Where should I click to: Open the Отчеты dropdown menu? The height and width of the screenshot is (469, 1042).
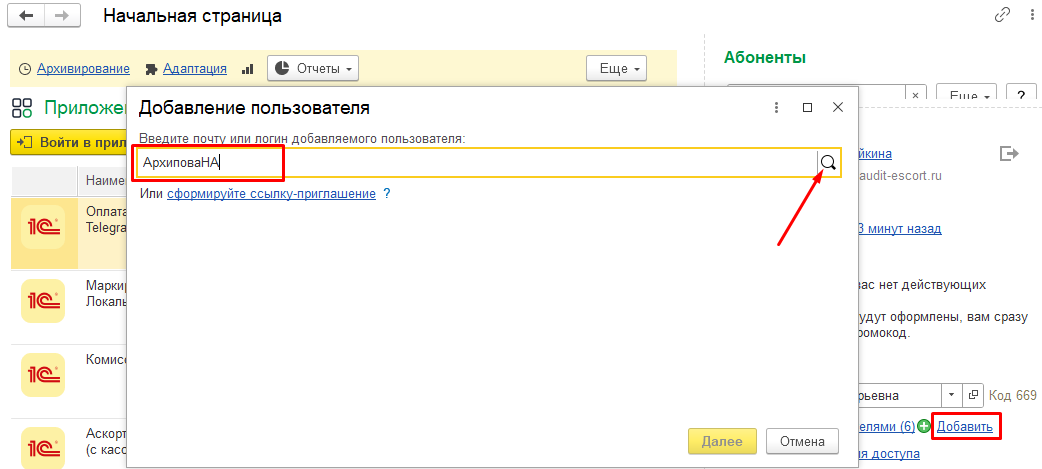point(313,69)
